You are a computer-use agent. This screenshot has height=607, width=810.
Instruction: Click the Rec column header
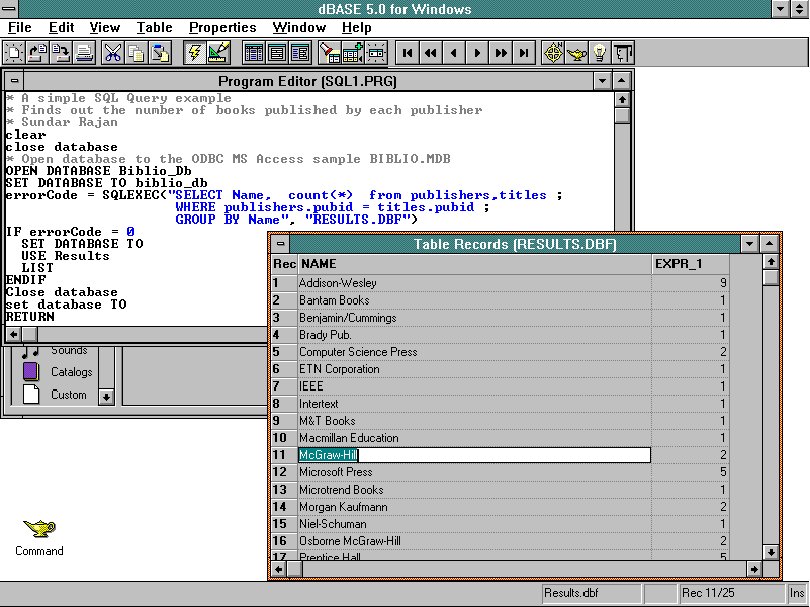point(285,264)
